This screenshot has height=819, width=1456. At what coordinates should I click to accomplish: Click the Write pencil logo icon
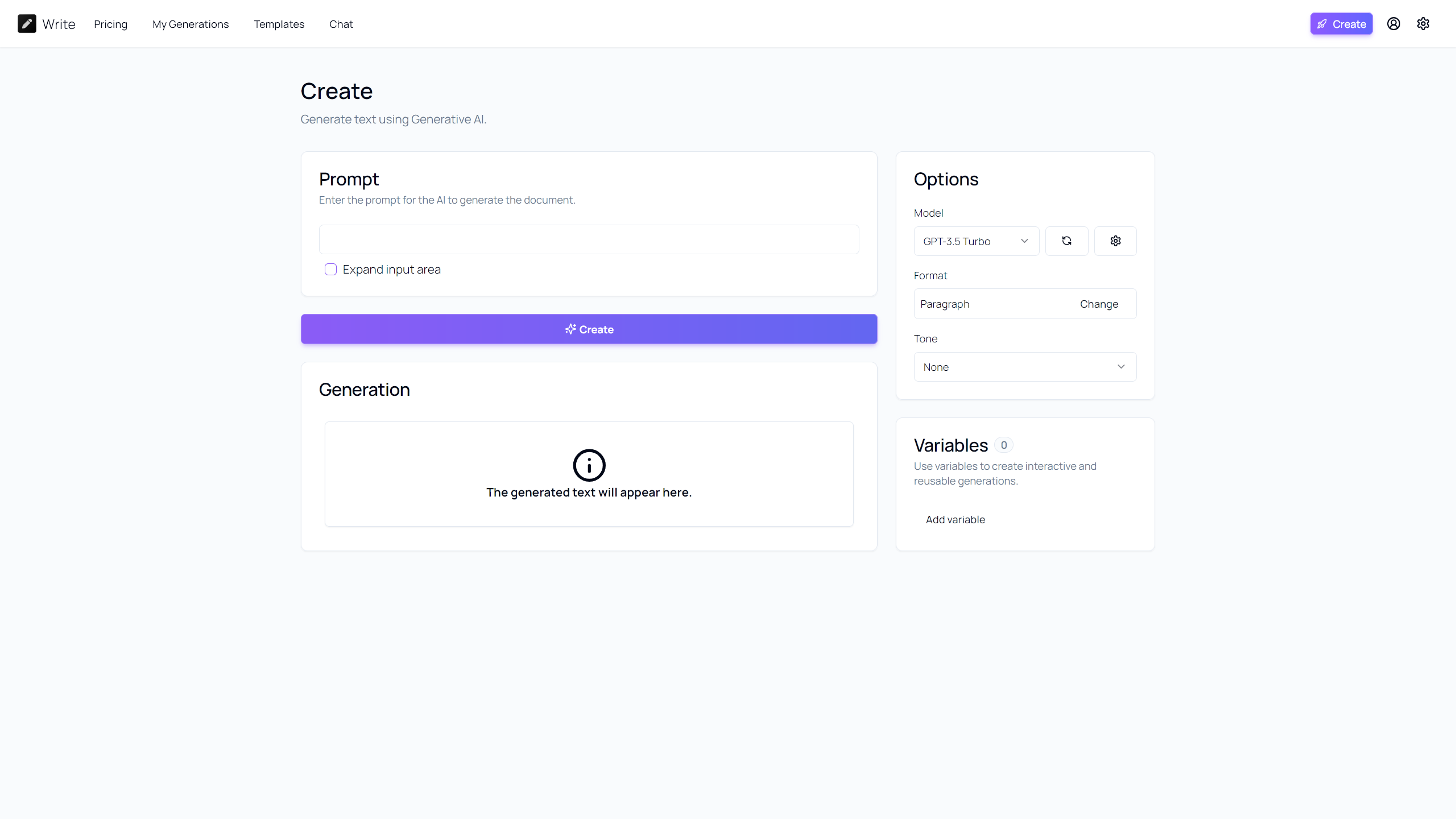click(27, 24)
